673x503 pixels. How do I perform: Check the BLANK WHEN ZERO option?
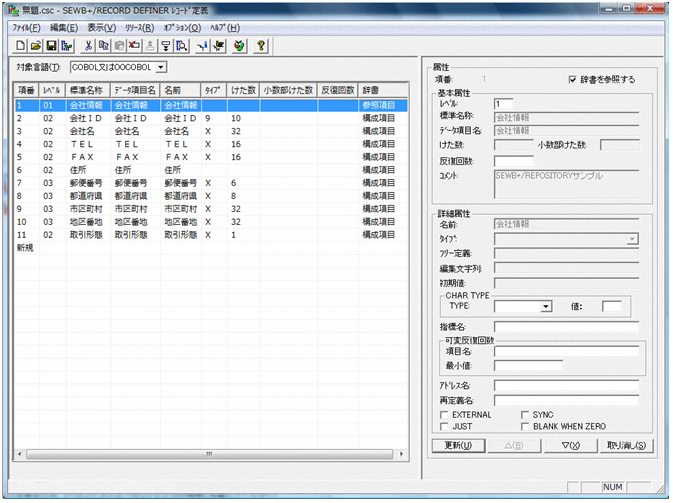click(x=525, y=425)
